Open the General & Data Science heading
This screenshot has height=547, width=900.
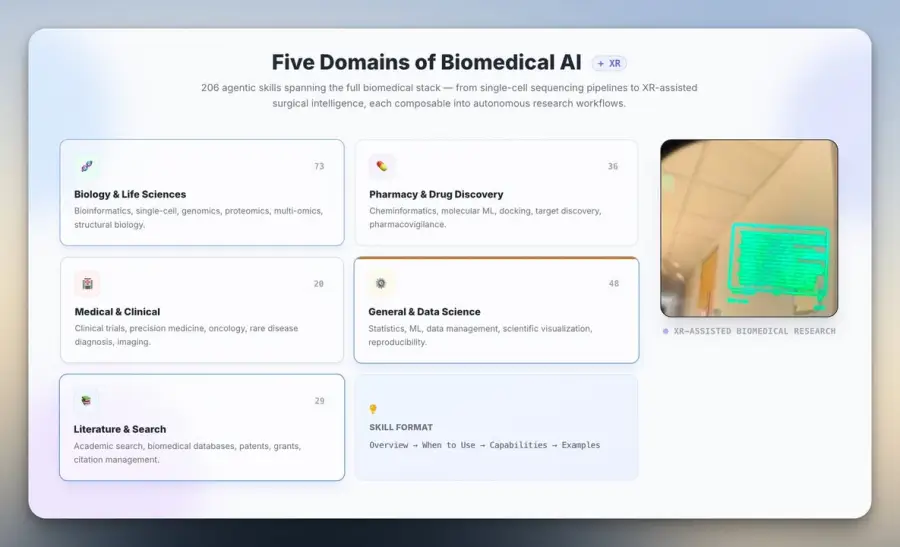point(424,312)
